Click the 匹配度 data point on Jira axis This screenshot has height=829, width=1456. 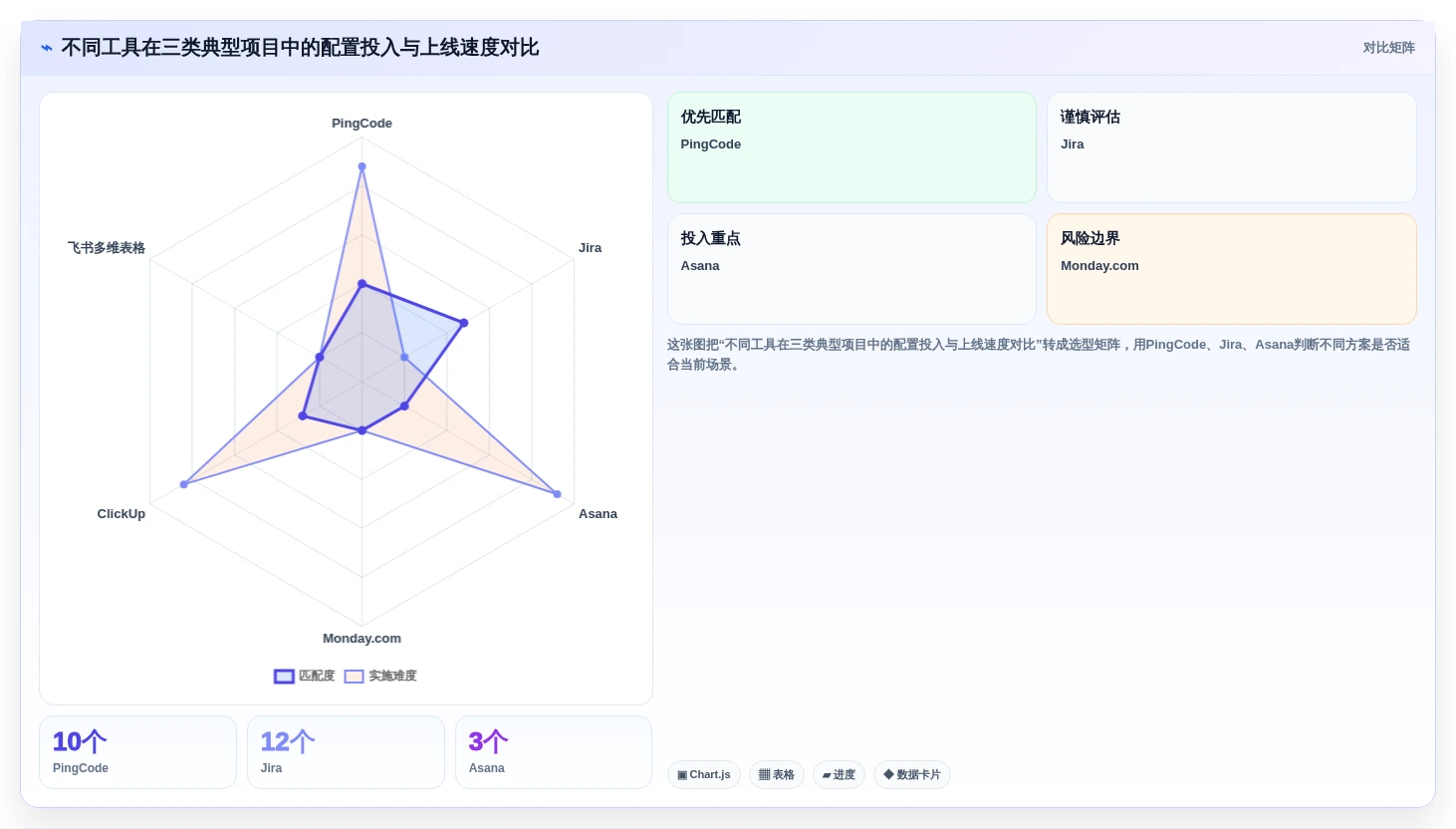point(463,323)
